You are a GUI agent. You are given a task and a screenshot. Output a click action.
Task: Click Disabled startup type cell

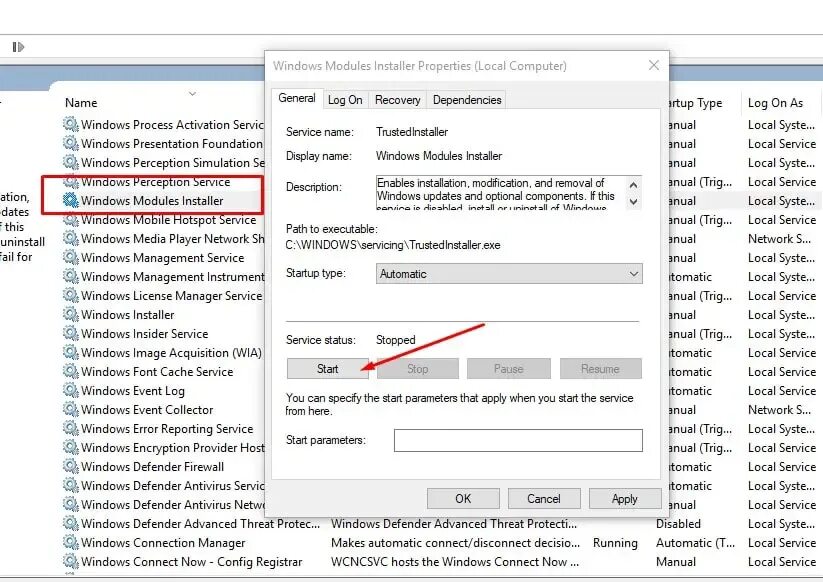[x=678, y=523]
